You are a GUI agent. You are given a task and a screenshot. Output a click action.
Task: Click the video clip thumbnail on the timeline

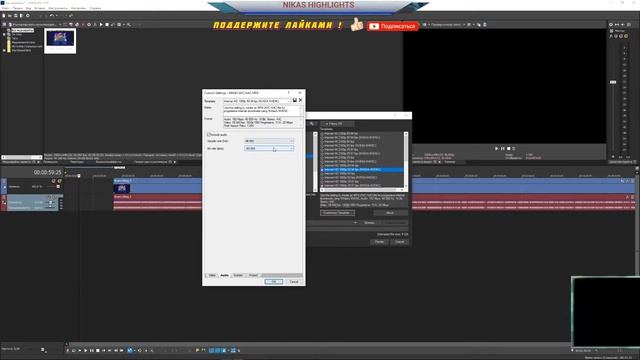122,188
